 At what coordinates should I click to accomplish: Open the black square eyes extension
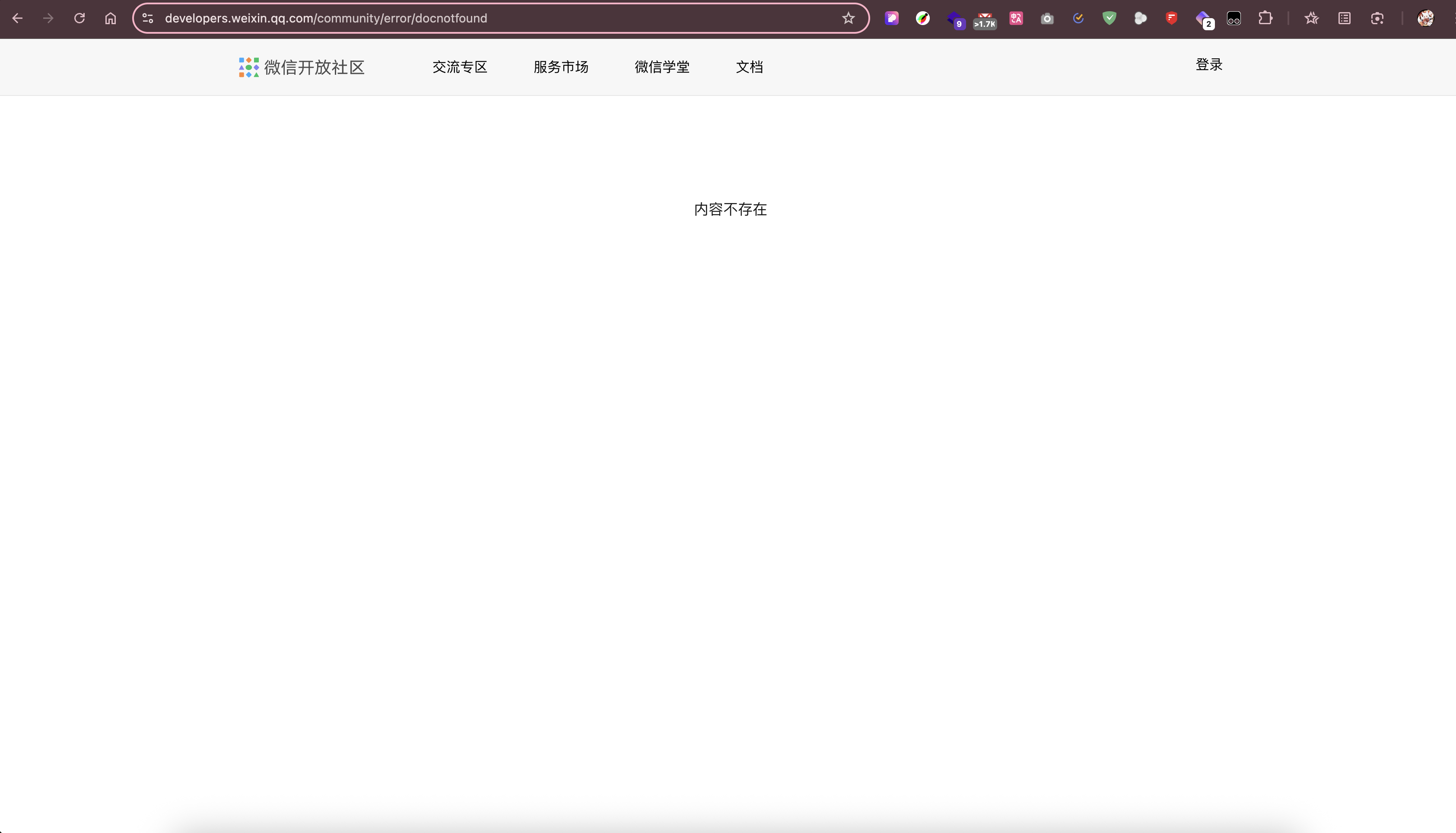(x=1234, y=18)
